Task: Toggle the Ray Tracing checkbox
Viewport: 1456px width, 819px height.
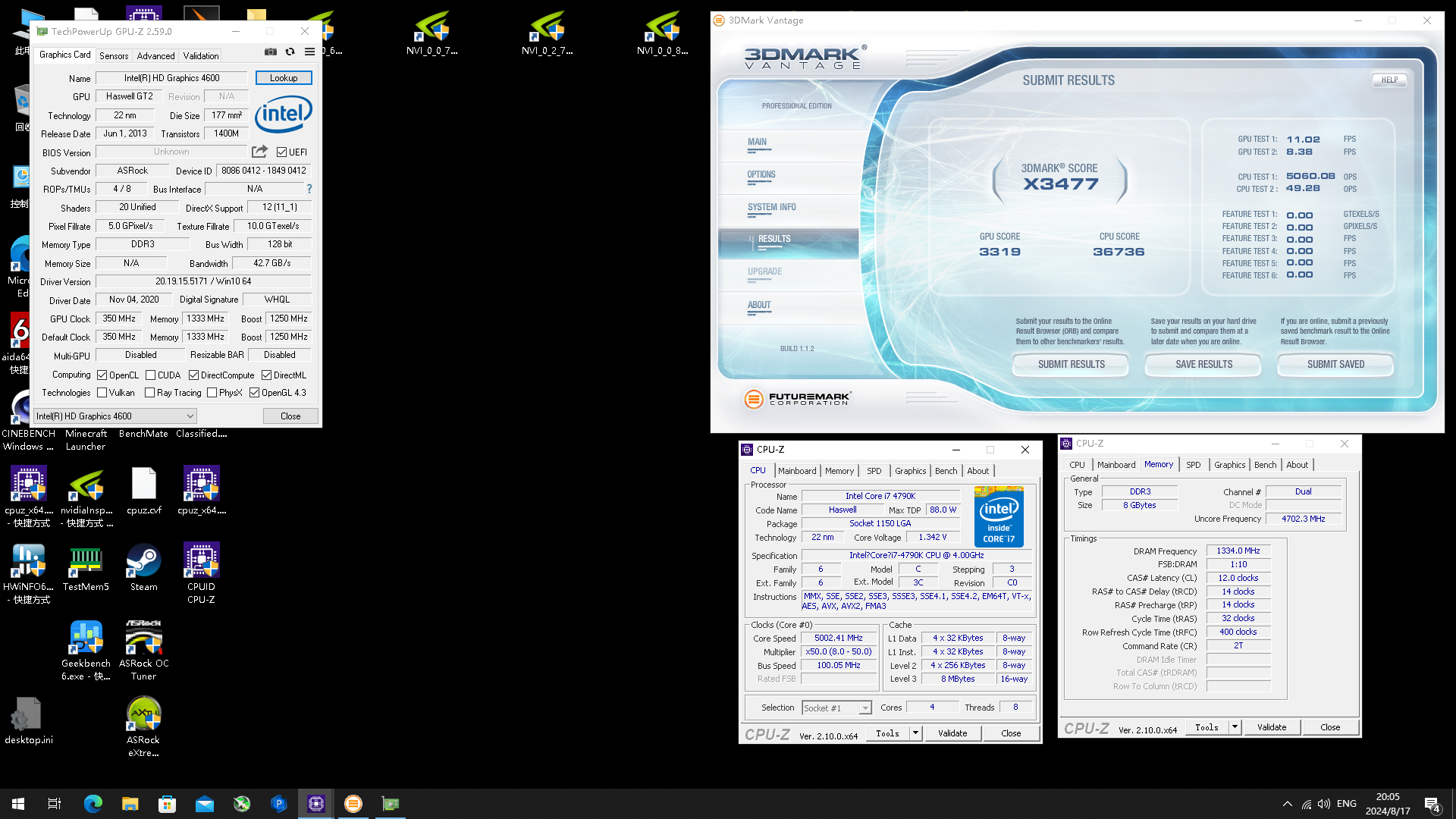Action: [149, 392]
